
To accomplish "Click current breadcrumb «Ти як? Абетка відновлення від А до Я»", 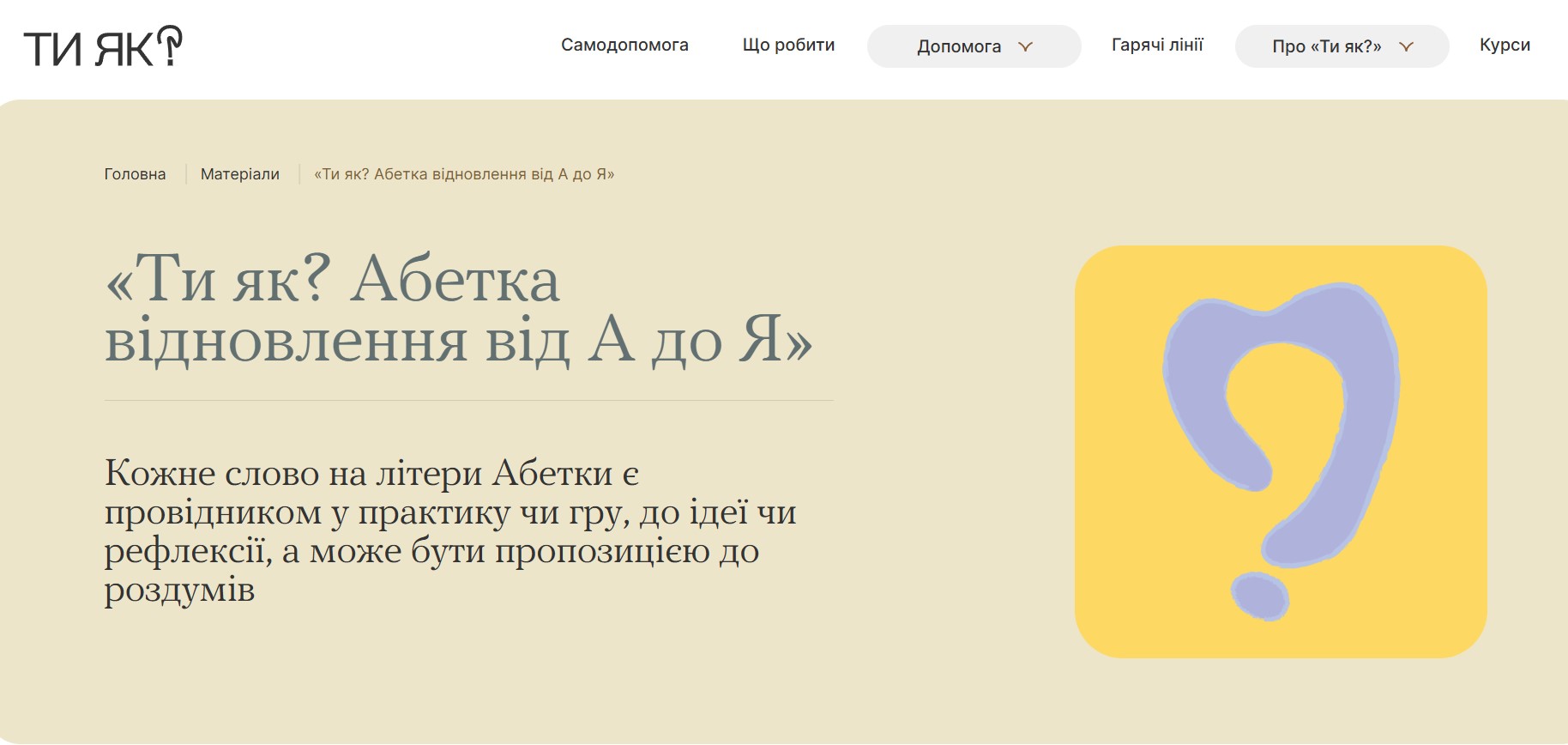I will click(x=464, y=174).
